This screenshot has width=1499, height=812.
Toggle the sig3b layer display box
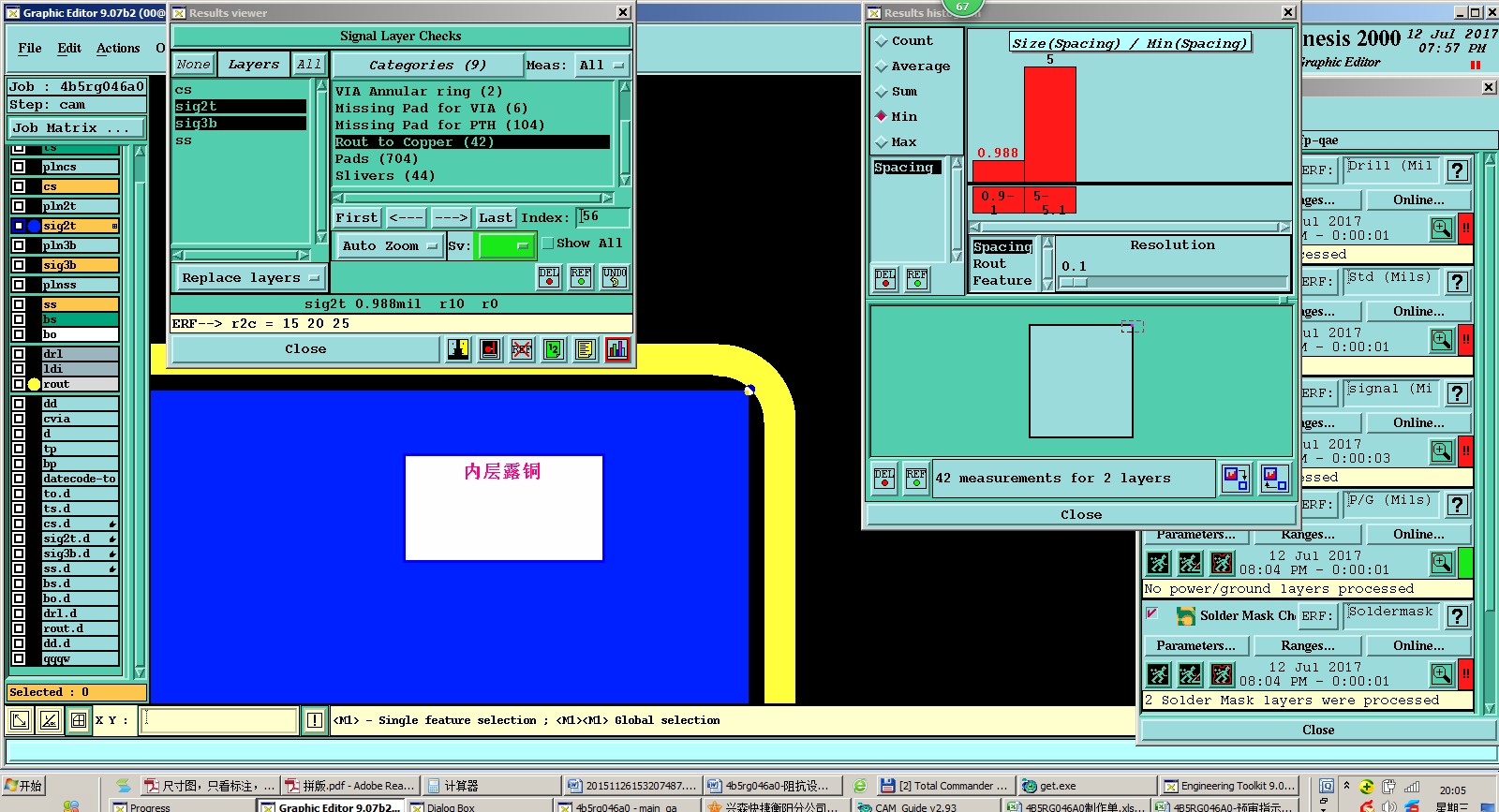pos(19,265)
